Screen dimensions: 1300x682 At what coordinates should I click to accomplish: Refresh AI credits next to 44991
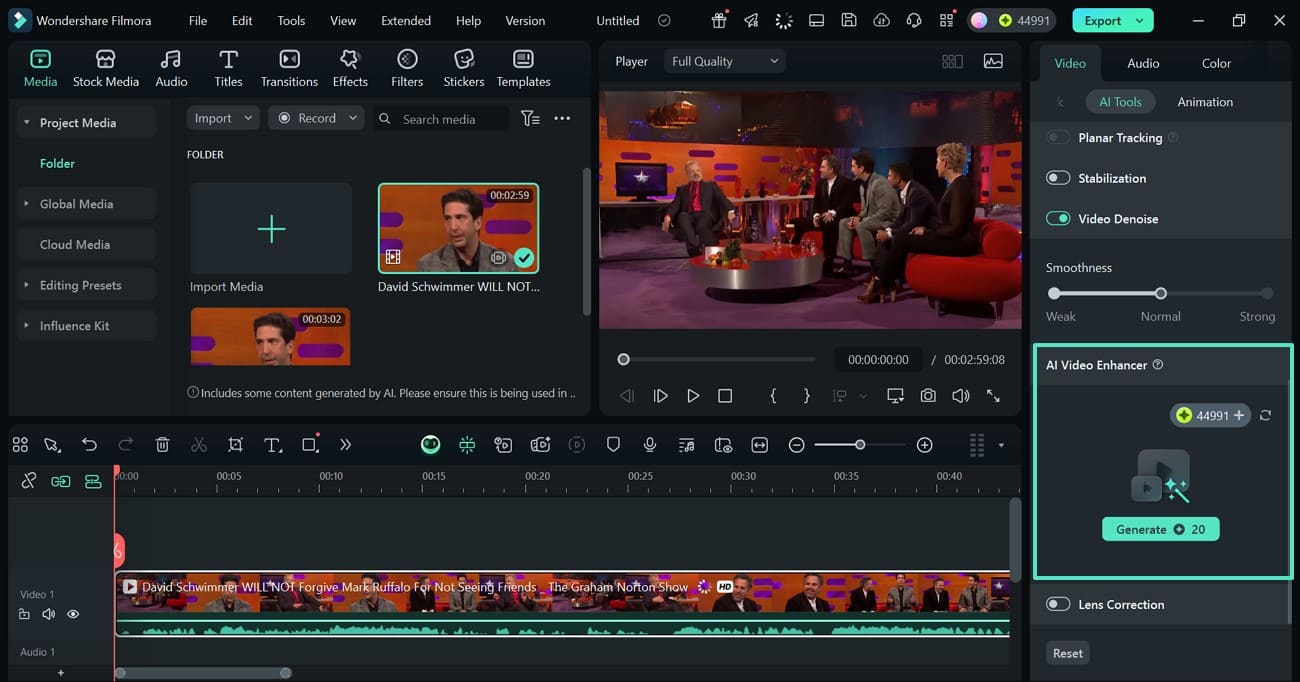[x=1265, y=415]
